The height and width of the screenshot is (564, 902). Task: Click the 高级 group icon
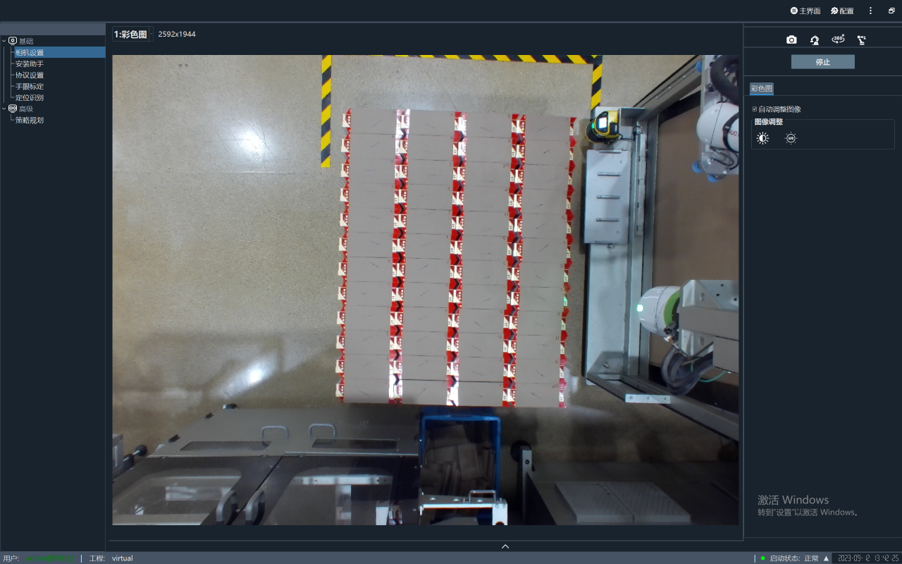coord(13,109)
